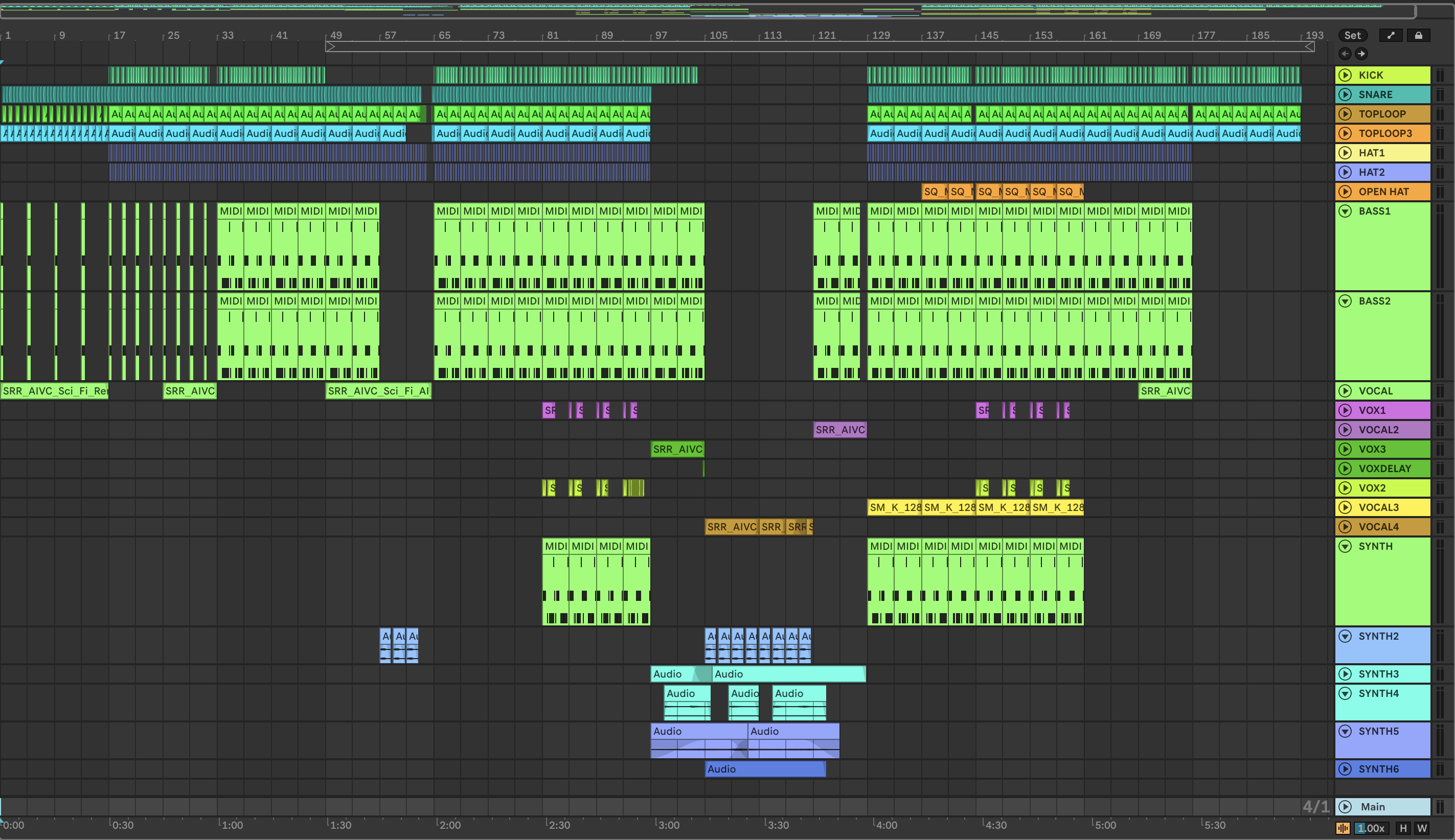1455x840 pixels.
Task: Unfold the SYNTH3 track
Action: click(x=1345, y=674)
